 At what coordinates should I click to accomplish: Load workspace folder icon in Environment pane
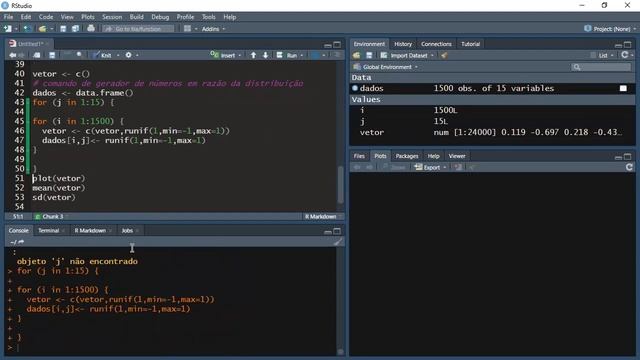357,55
